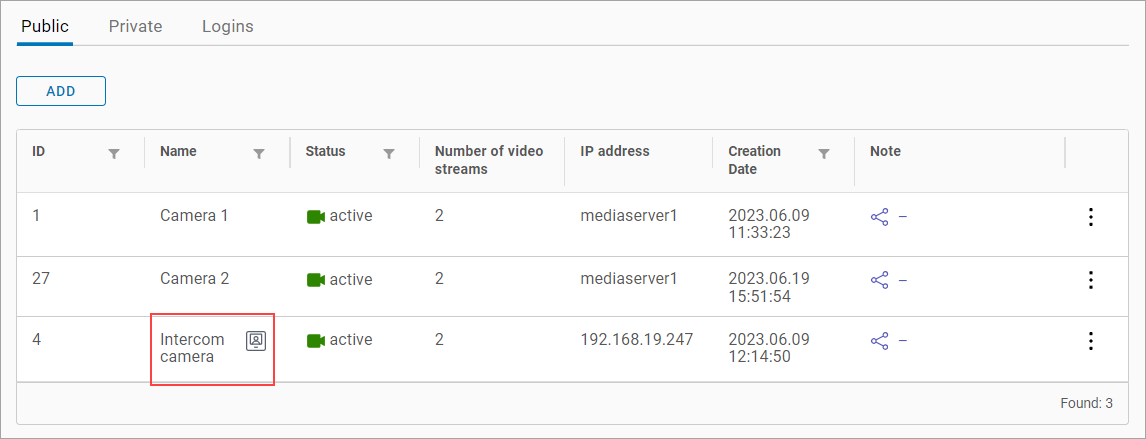Click the 192.168.19.247 IP address cell

pyautogui.click(x=636, y=340)
